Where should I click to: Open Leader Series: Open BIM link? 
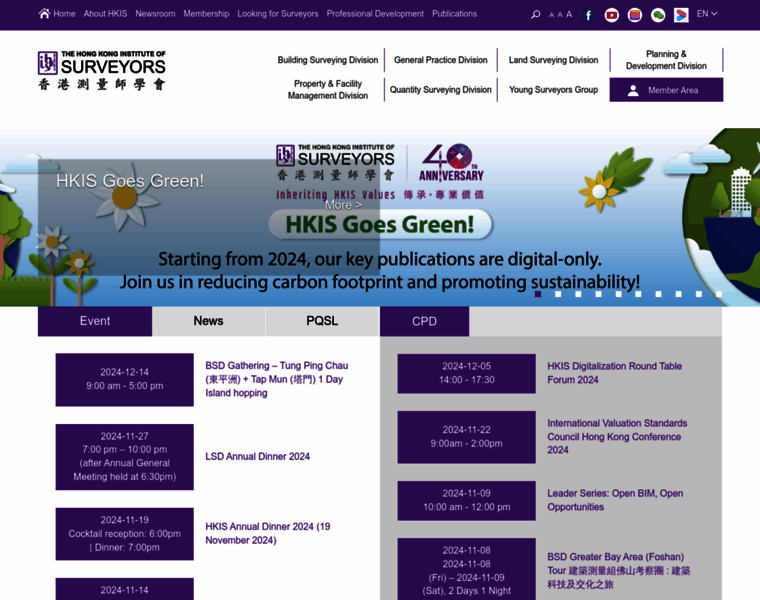click(x=615, y=500)
